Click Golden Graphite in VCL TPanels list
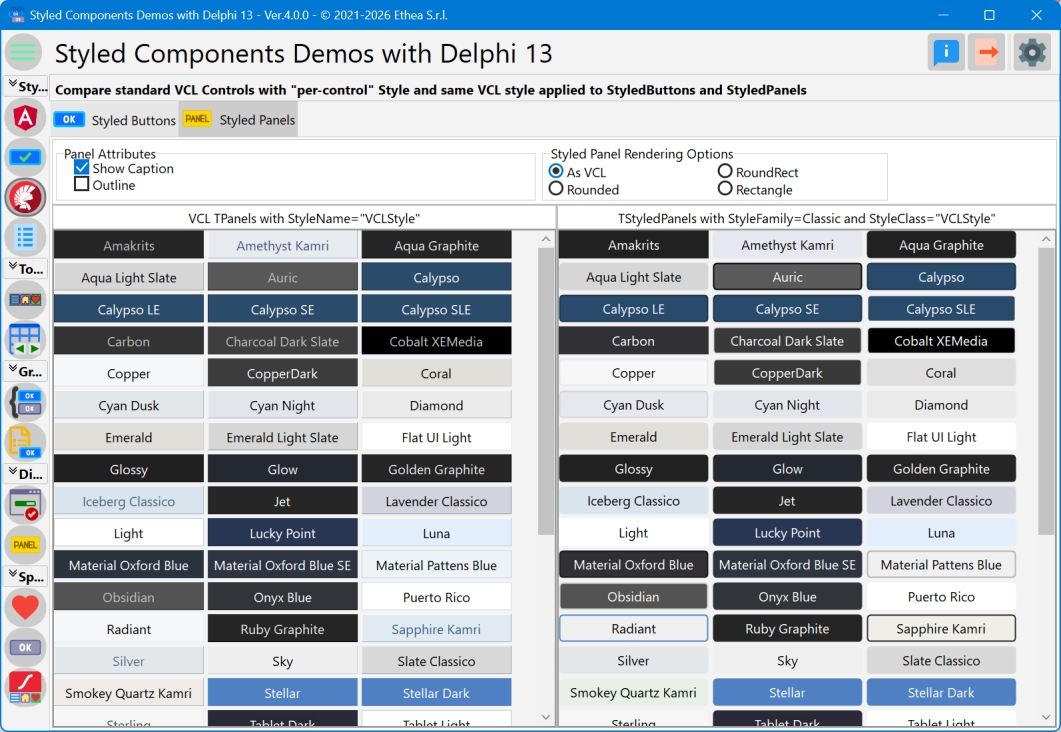Screen dimensions: 1061x732 (x=436, y=470)
